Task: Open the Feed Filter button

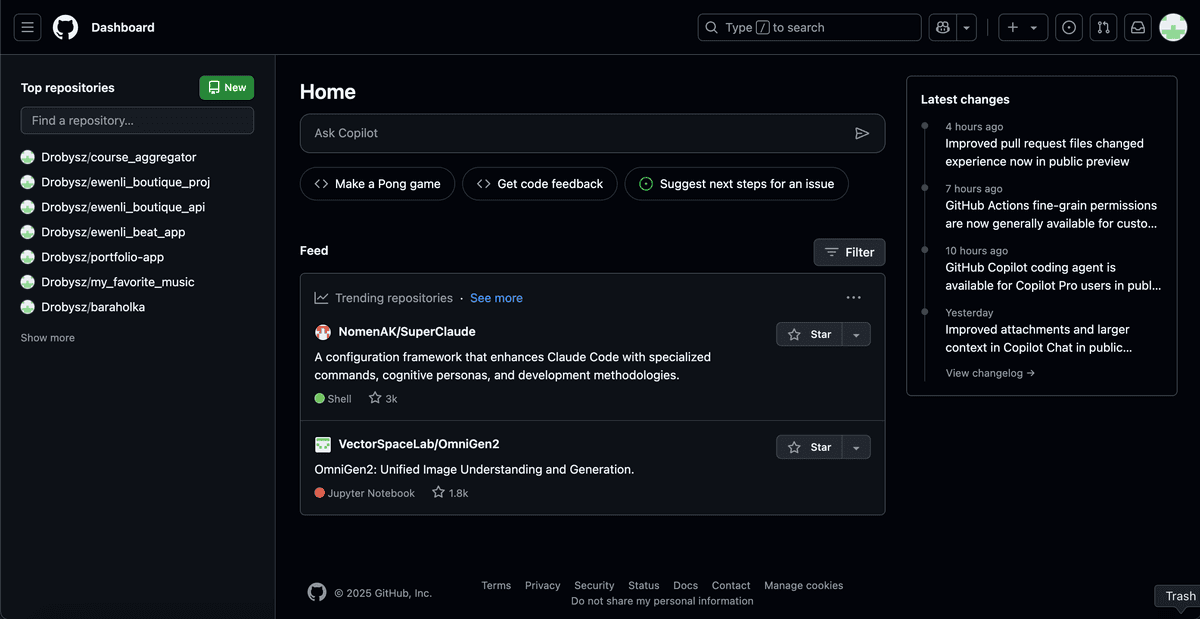Action: coord(850,252)
